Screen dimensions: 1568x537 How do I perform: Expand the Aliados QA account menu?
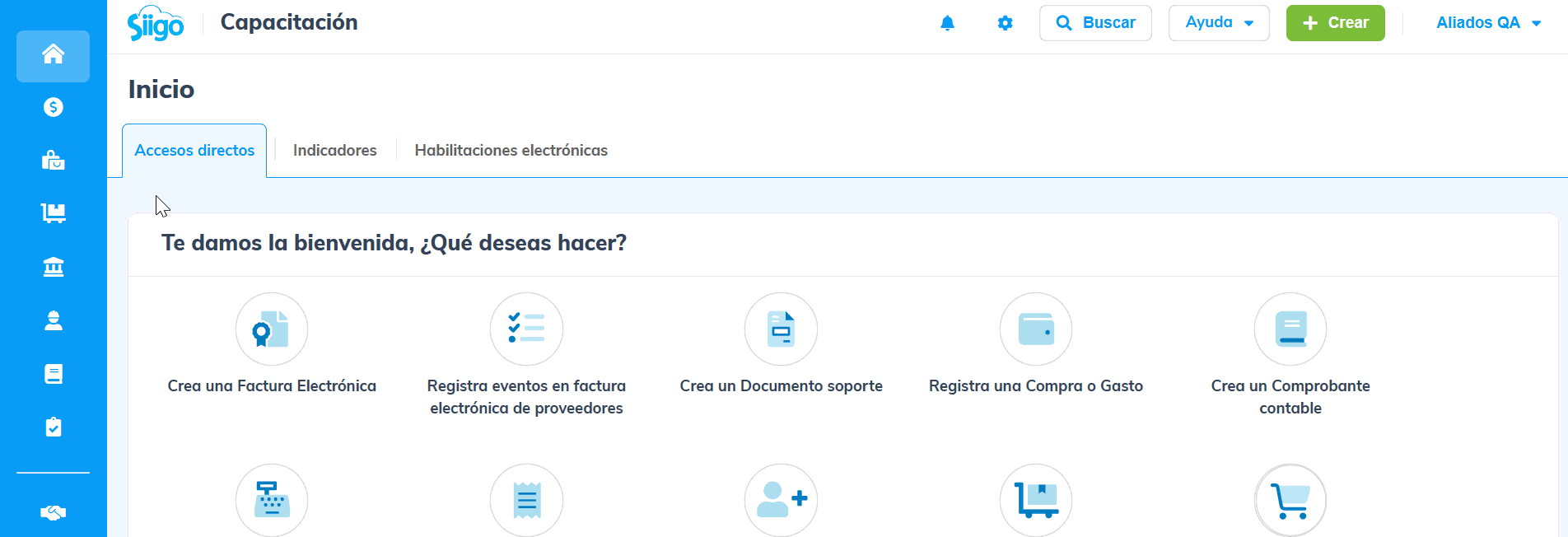(x=1487, y=23)
